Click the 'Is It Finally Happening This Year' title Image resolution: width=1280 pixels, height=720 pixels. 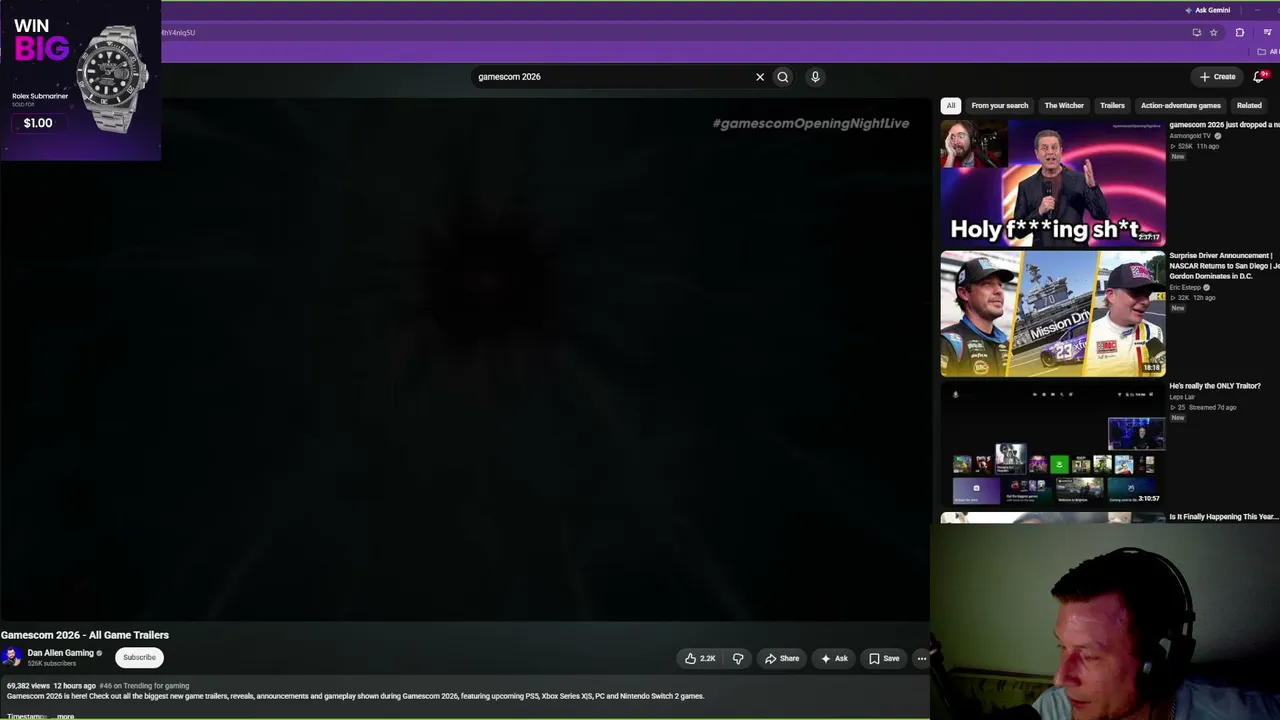[1224, 517]
